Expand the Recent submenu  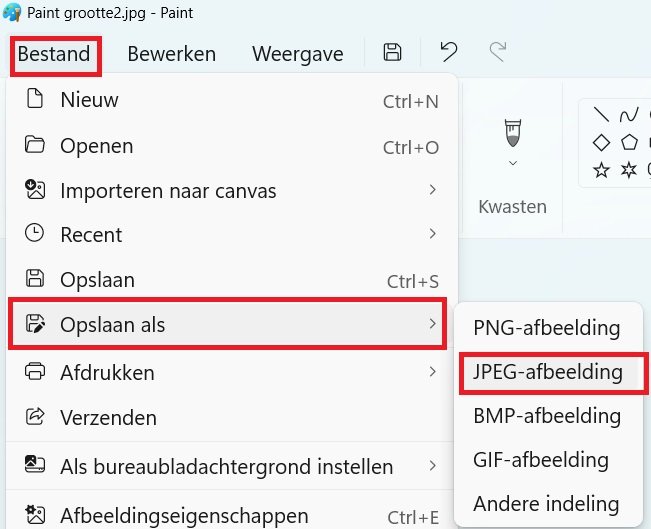pyautogui.click(x=432, y=234)
